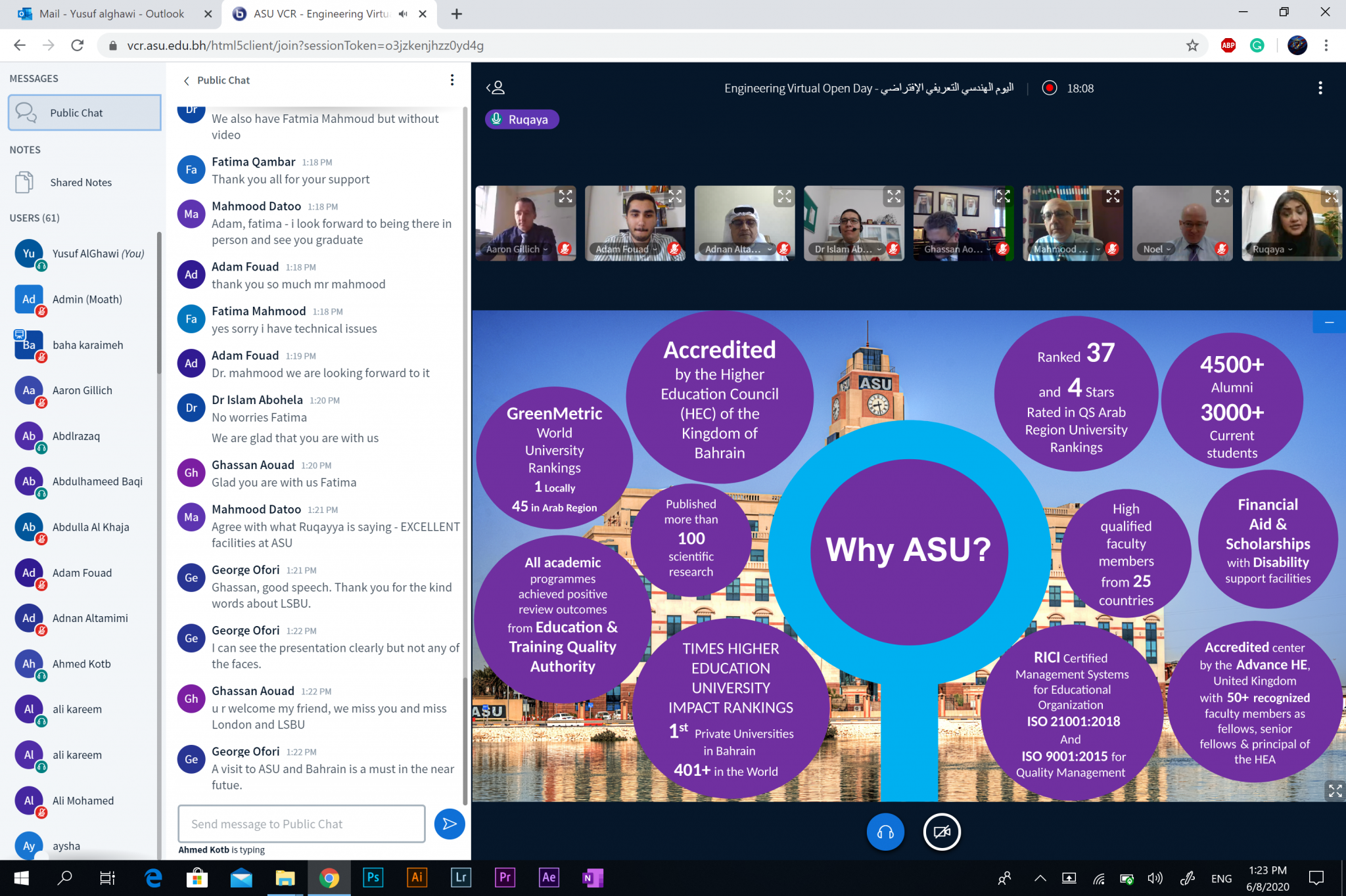Open the volume control in system tray

click(x=1155, y=878)
